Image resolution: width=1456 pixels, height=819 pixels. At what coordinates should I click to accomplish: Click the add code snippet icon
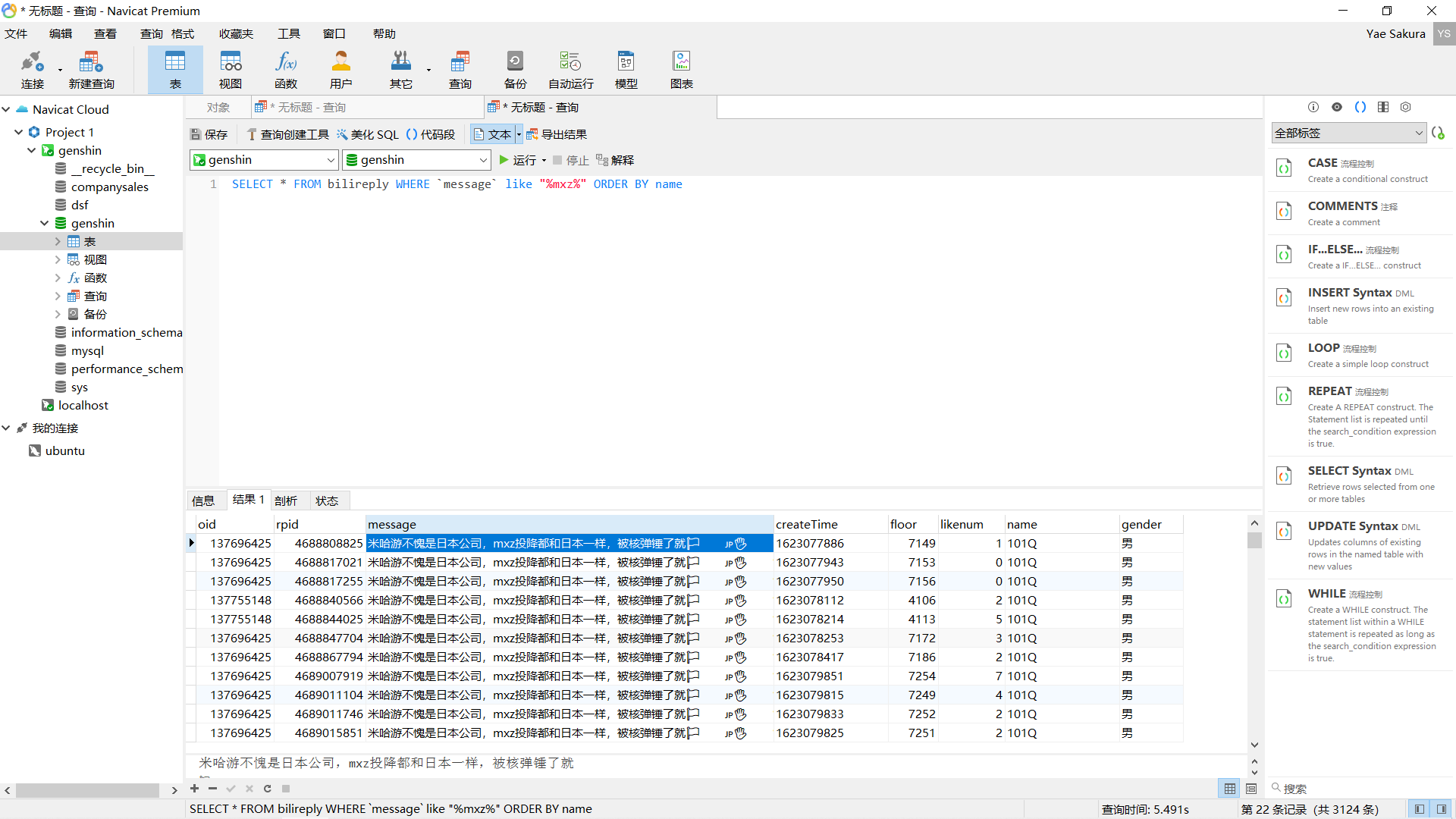tap(1438, 133)
